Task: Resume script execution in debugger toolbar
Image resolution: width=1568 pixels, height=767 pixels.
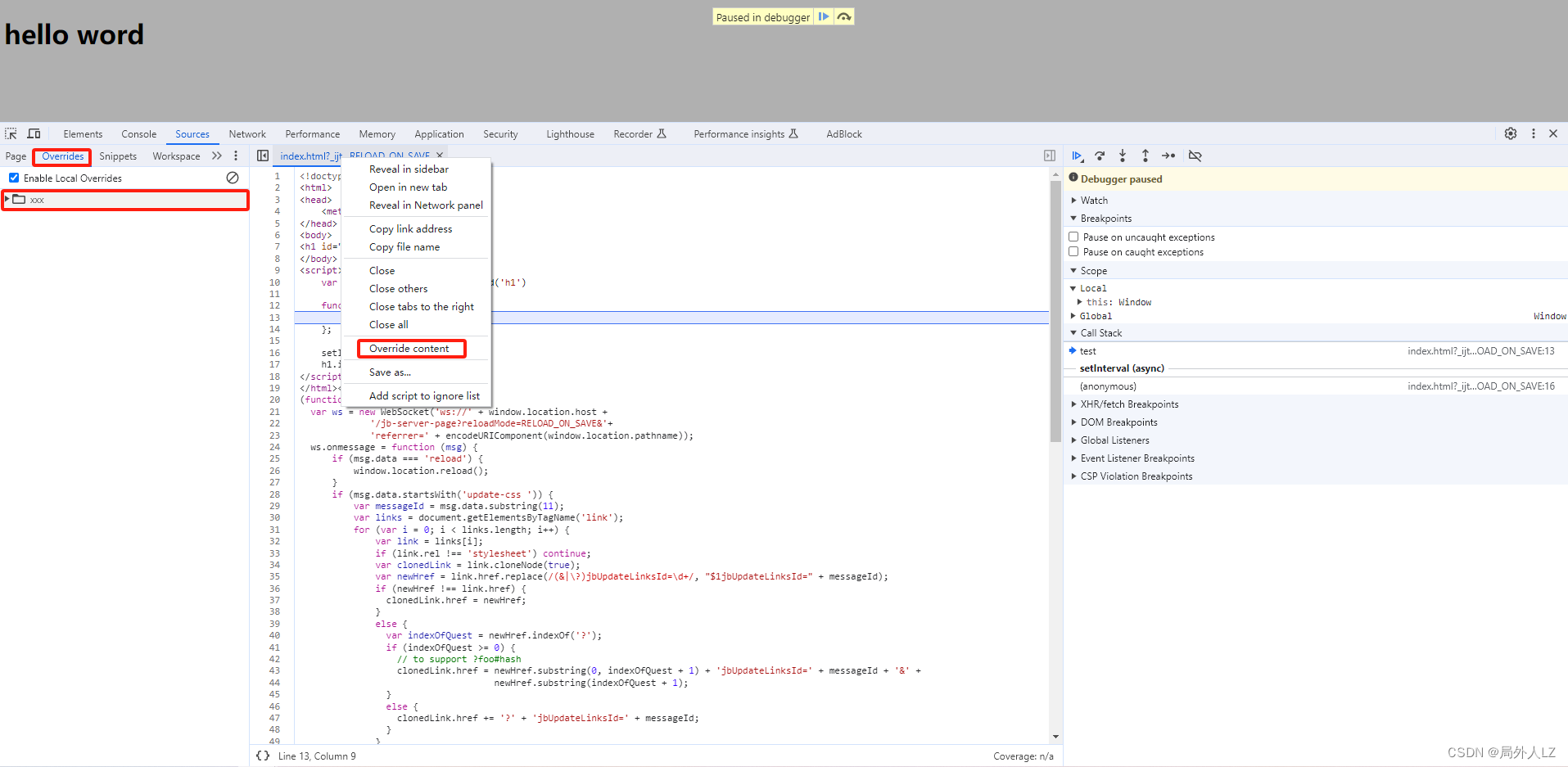Action: [1078, 156]
